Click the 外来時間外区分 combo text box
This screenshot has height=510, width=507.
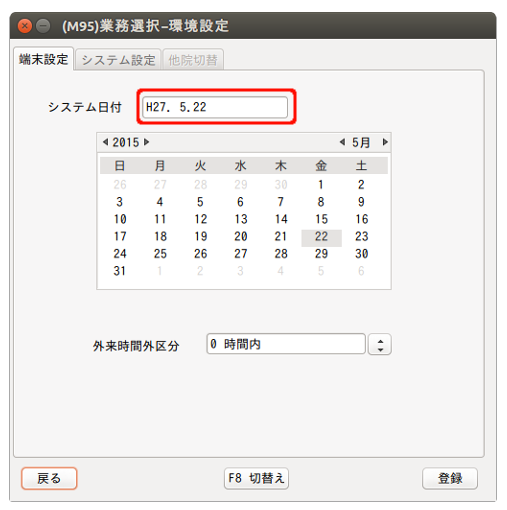pos(286,344)
